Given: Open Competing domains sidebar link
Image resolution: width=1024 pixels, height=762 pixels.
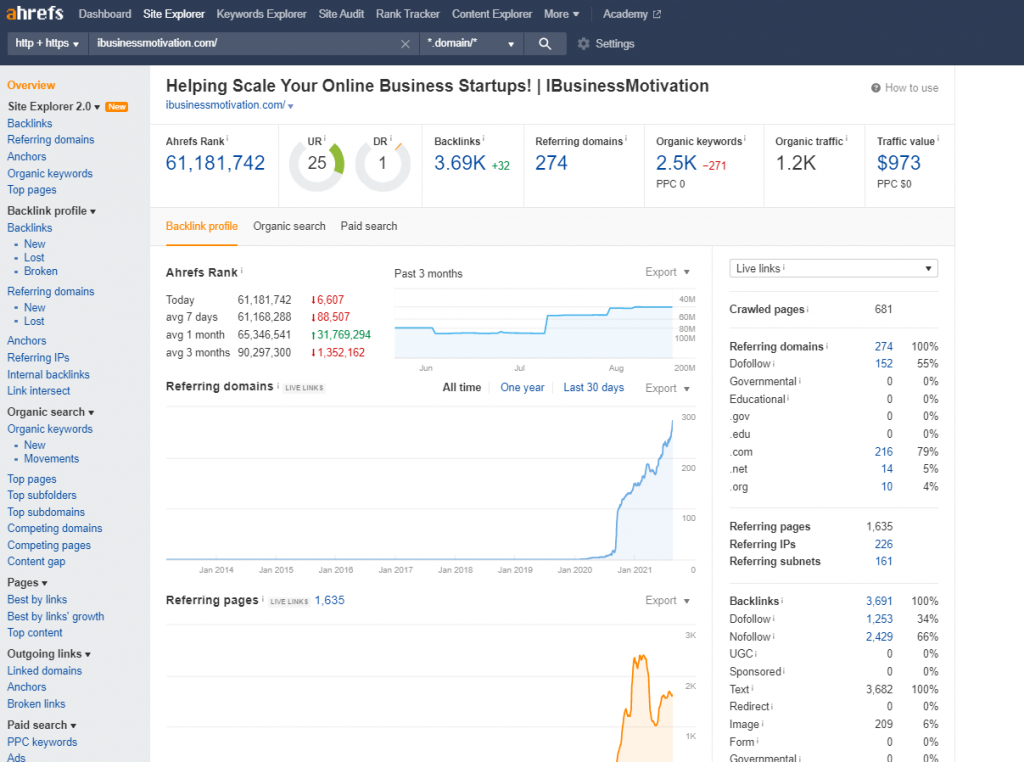Looking at the screenshot, I should click(54, 528).
